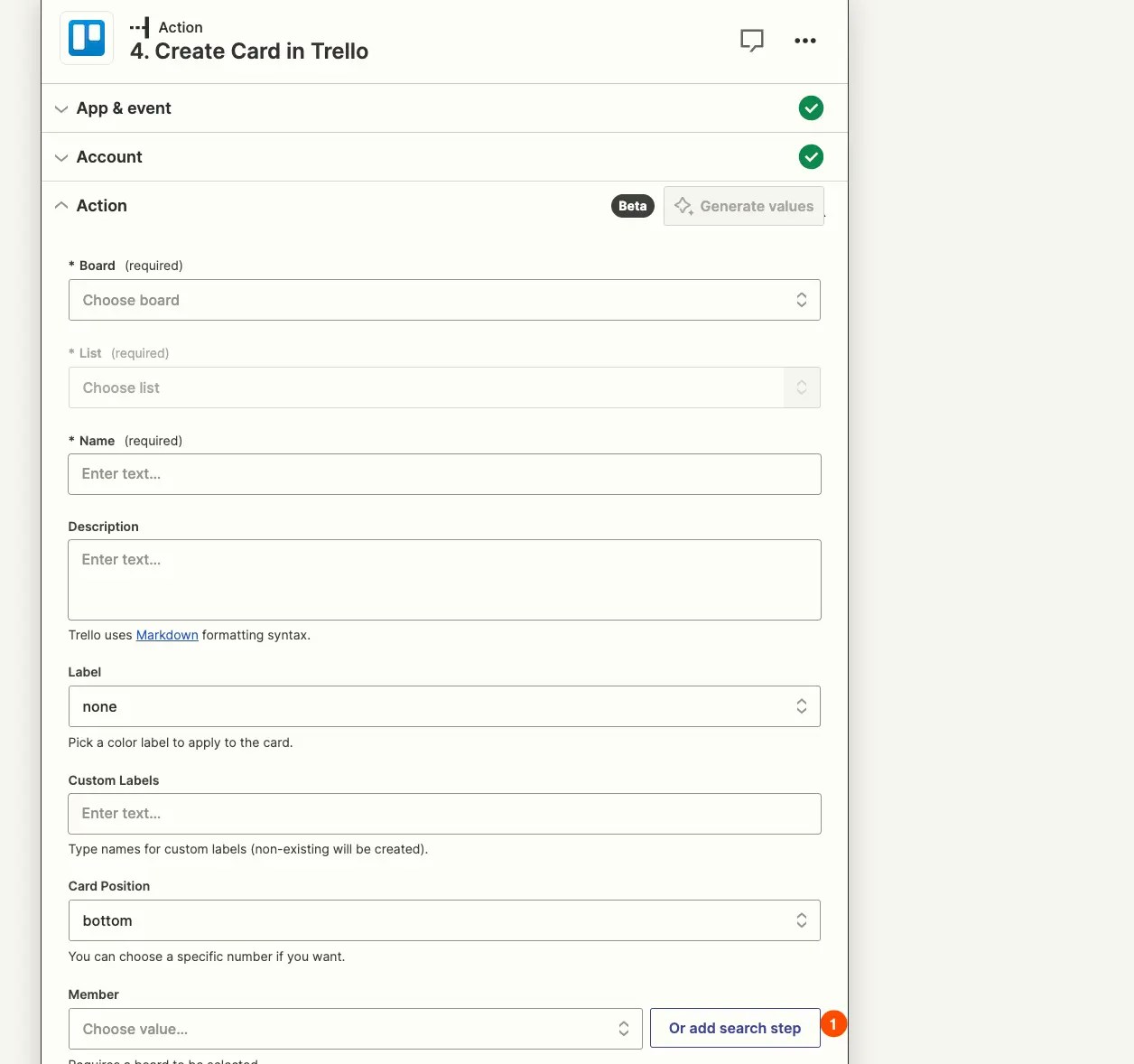Image resolution: width=1134 pixels, height=1064 pixels.
Task: Click the Custom Labels text field
Action: pos(444,814)
